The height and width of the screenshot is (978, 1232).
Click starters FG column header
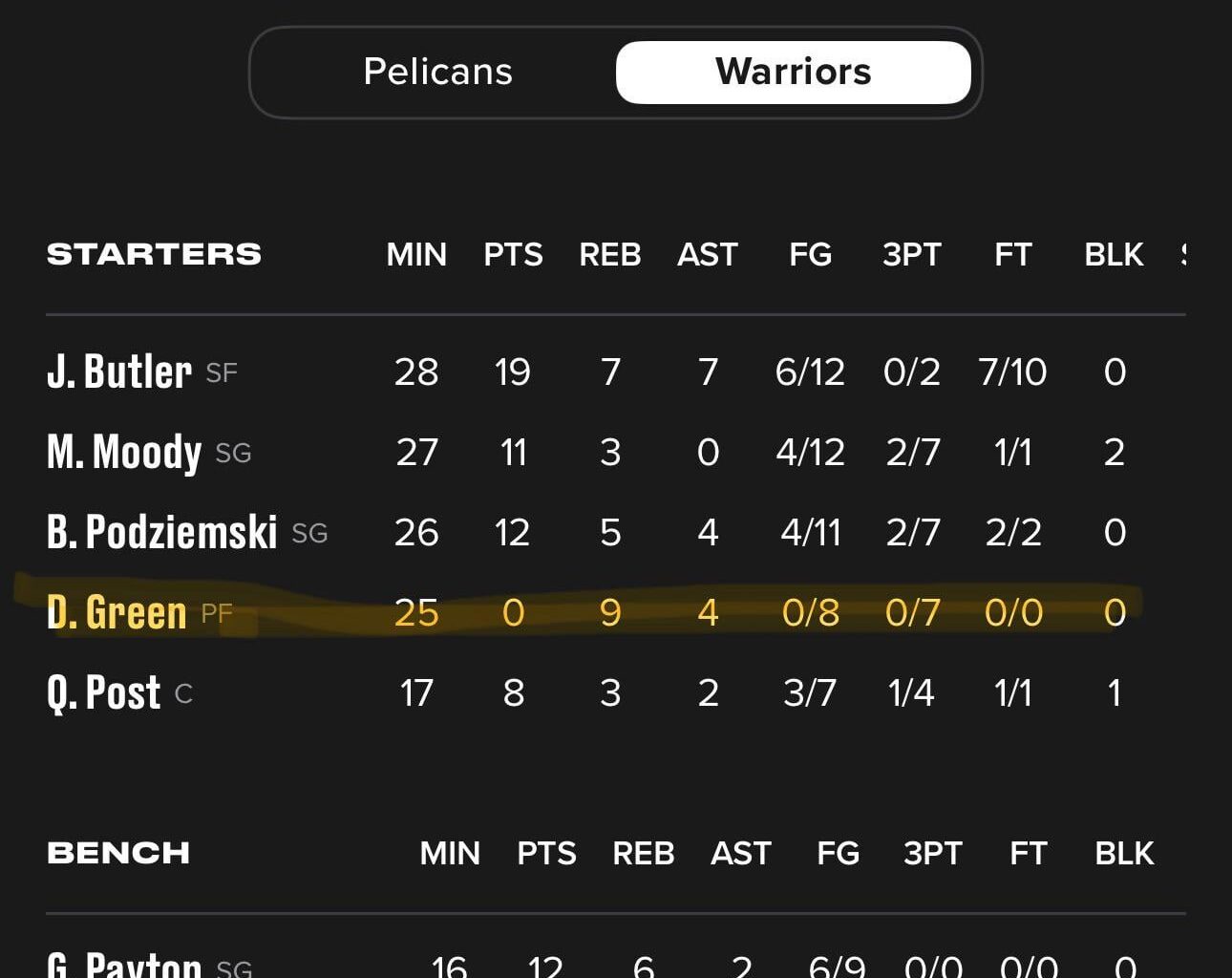tap(810, 255)
